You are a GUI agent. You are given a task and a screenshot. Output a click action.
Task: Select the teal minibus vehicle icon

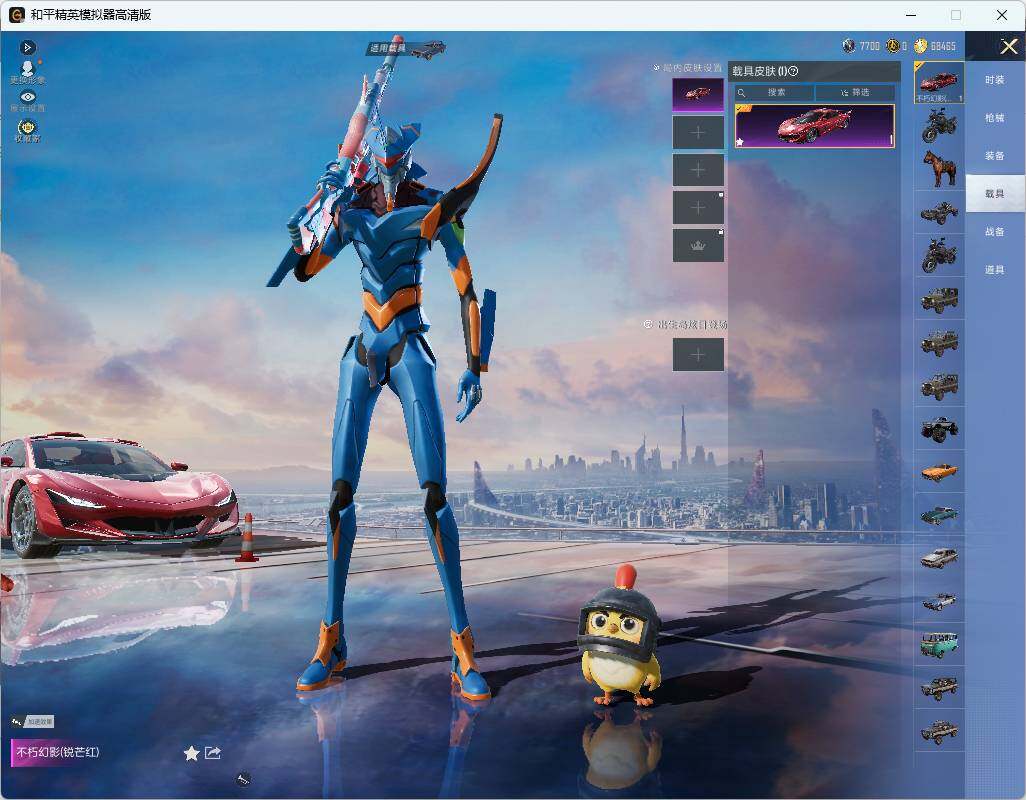(x=939, y=644)
